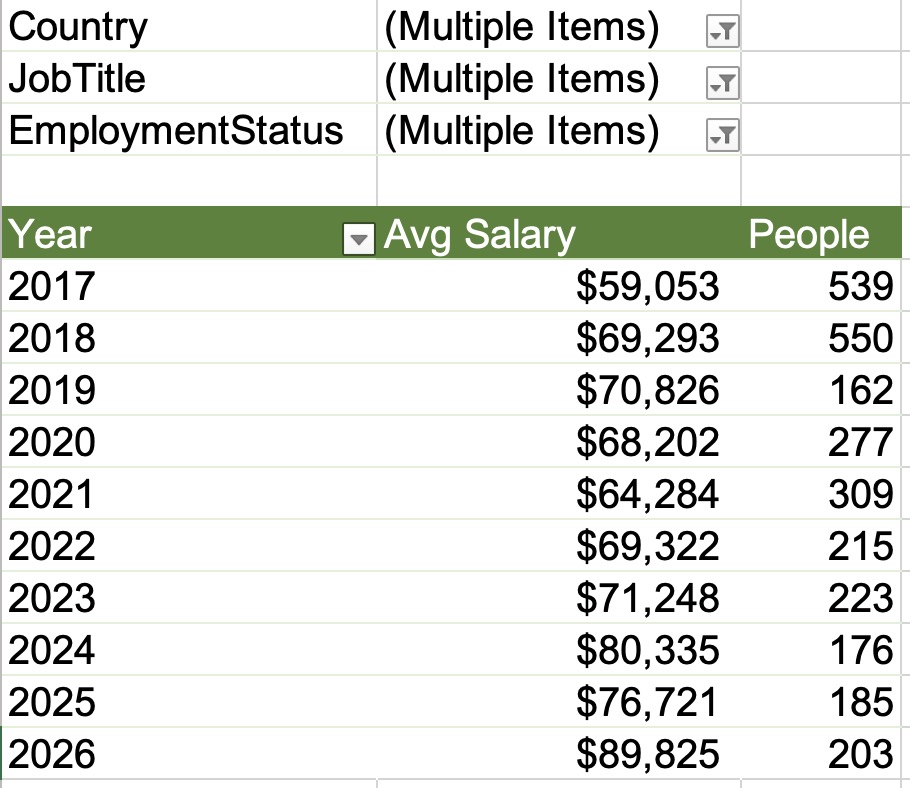The width and height of the screenshot is (910, 788).
Task: Select the 2022 people count 215
Action: (861, 546)
